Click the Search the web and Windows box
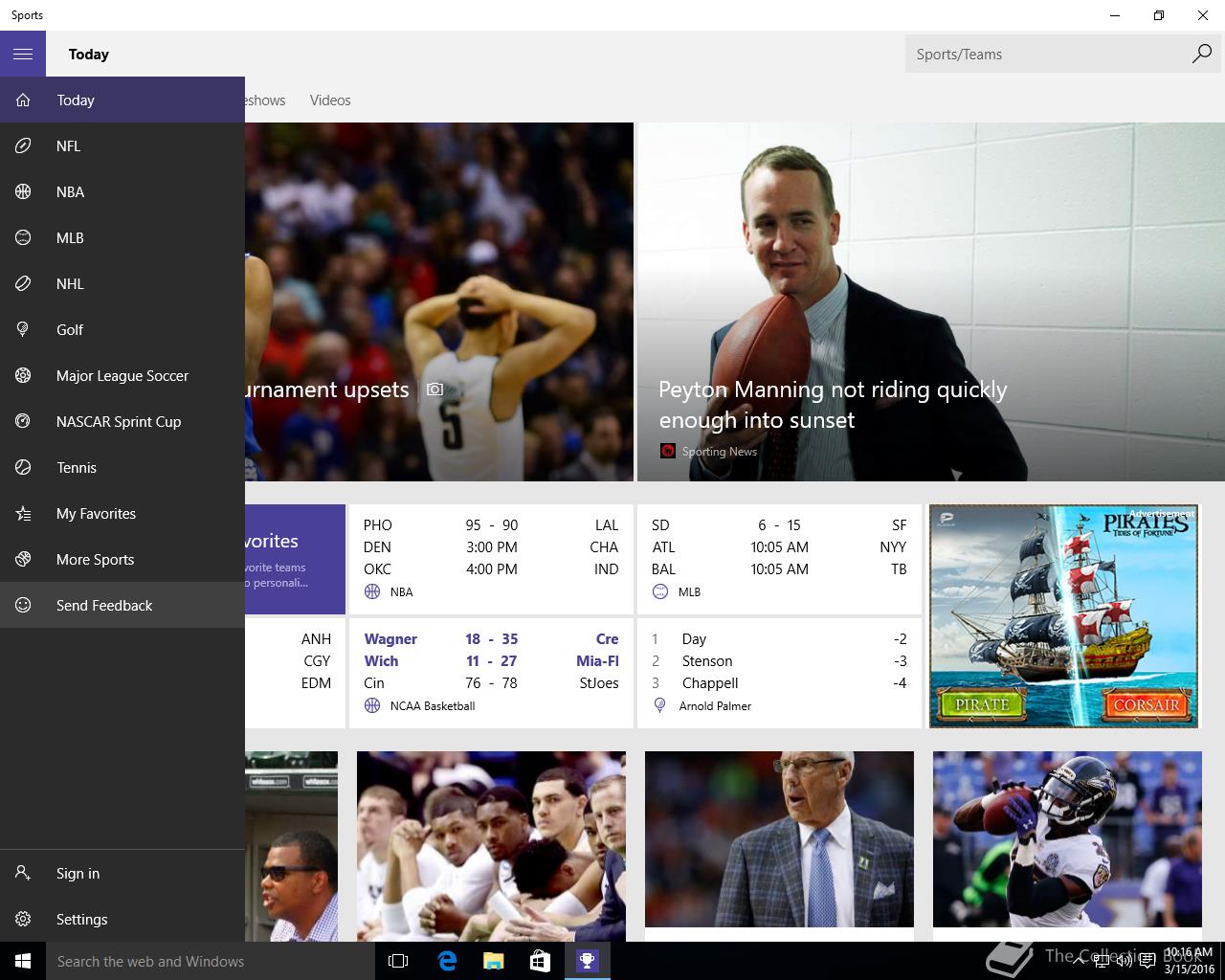Screen dimensions: 1225x980 tap(211, 961)
